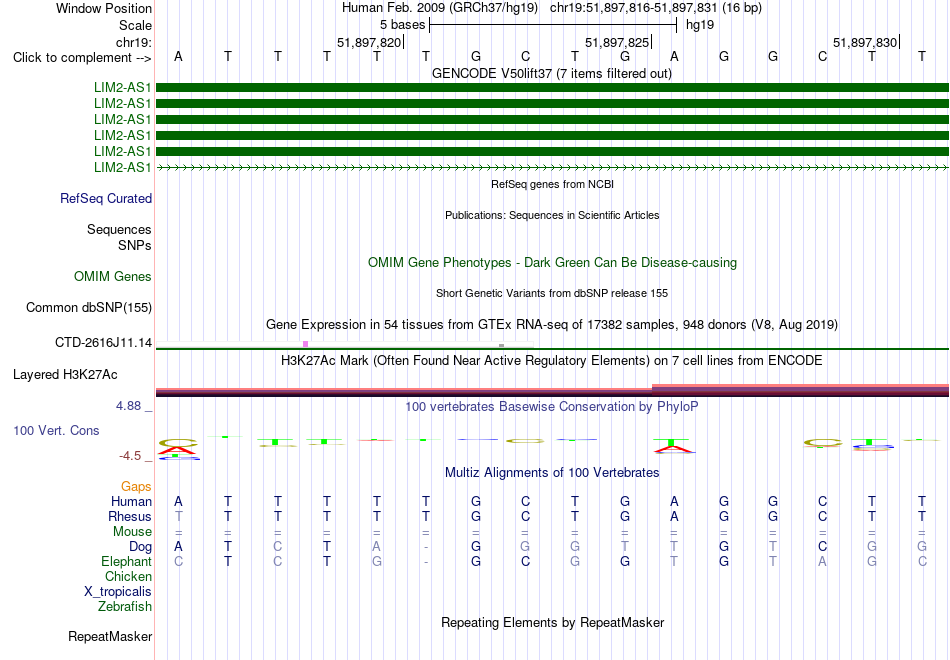Click LIM2-AS1 label beside the intron arrow line
Image resolution: width=950 pixels, height=660 pixels.
click(x=122, y=167)
